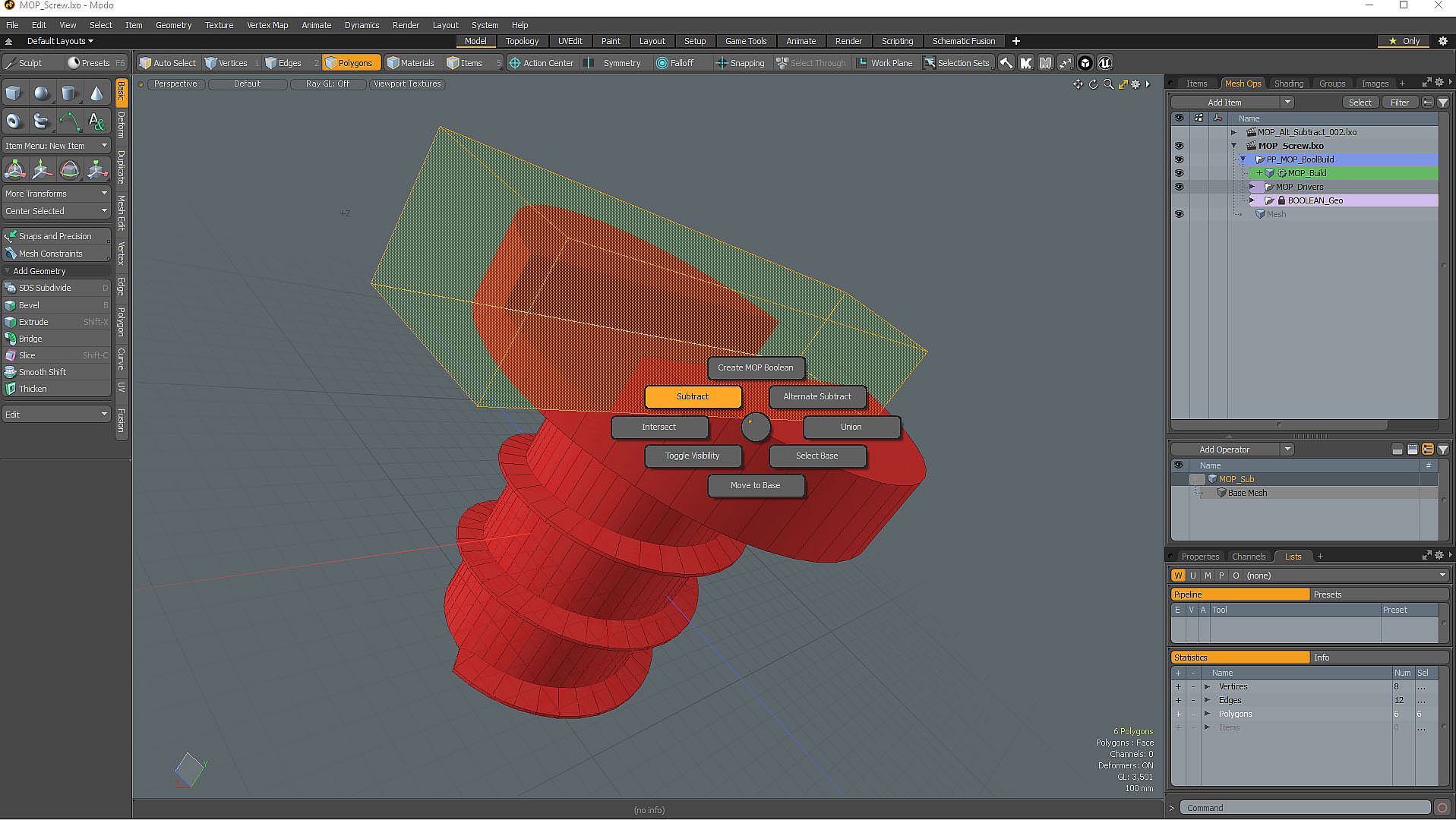Select Base Mesh in operator list
The image size is (1456, 820).
point(1247,493)
